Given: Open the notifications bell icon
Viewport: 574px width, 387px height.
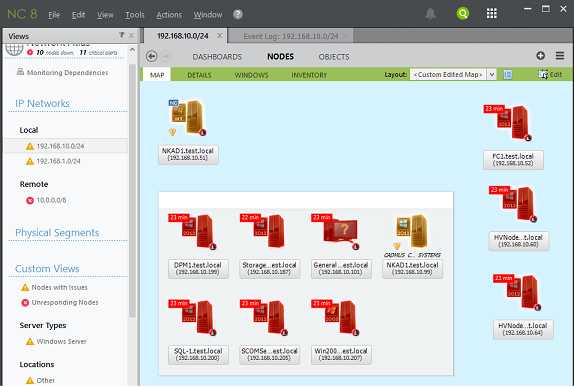Looking at the screenshot, I should coord(430,14).
